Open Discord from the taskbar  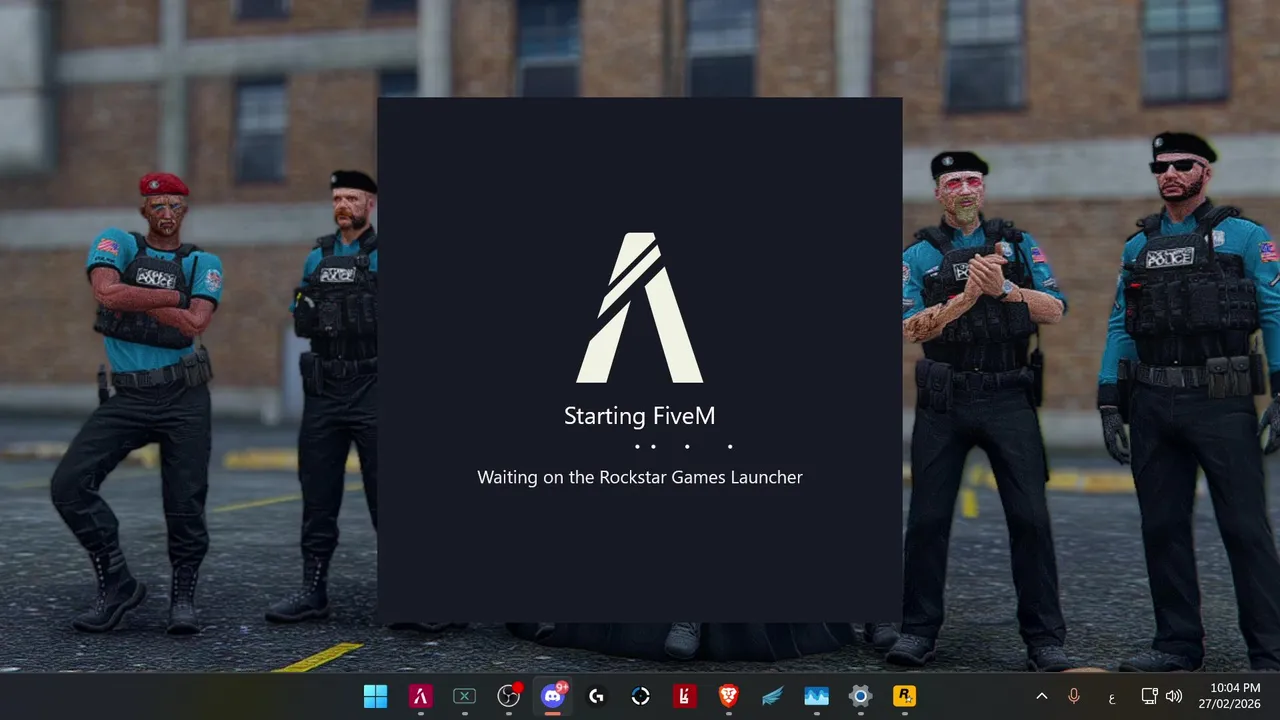[553, 696]
